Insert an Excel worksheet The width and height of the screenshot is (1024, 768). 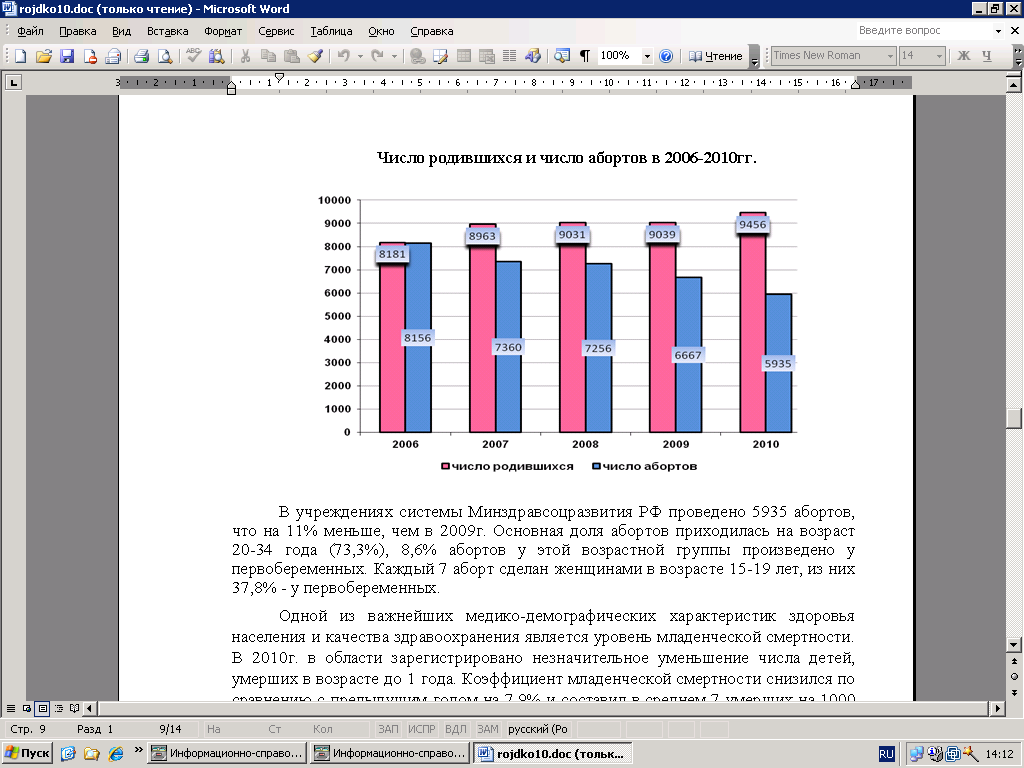(x=487, y=56)
